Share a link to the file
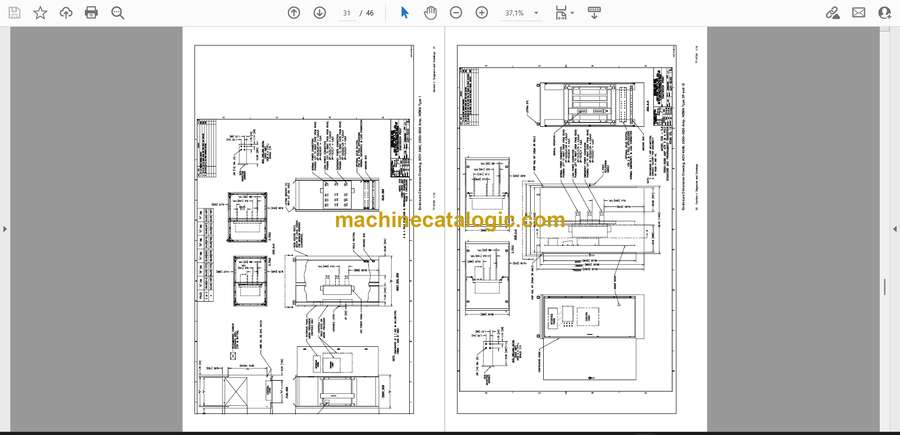Viewport: 900px width, 435px height. tap(833, 13)
